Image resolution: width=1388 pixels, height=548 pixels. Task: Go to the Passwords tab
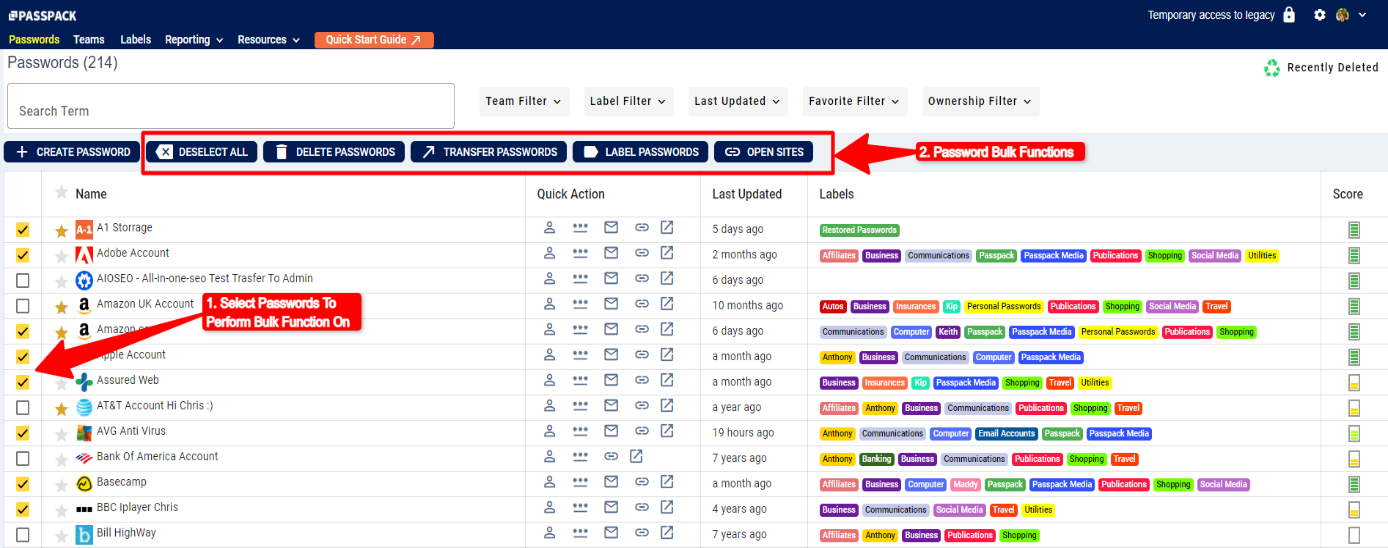[x=34, y=40]
